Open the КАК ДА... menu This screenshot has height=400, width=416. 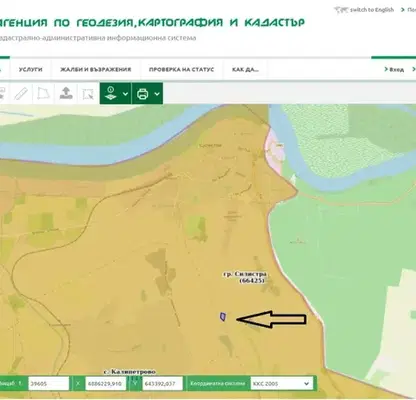pos(245,70)
